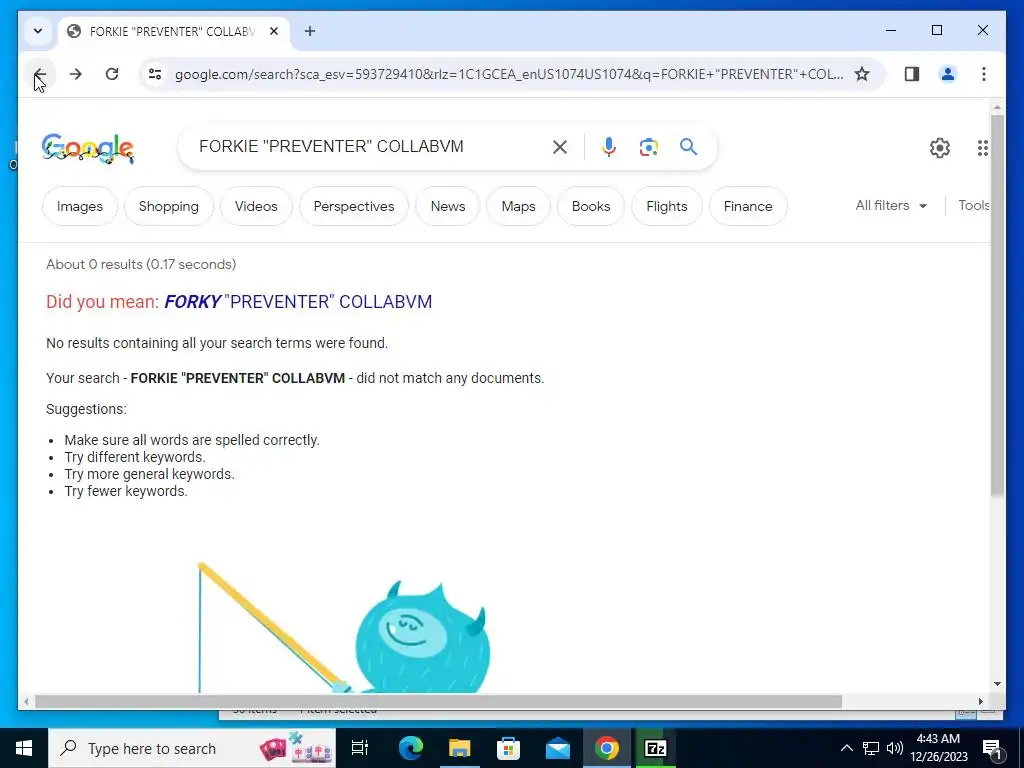Open File Explorer from taskbar
The width and height of the screenshot is (1024, 768).
pos(460,748)
